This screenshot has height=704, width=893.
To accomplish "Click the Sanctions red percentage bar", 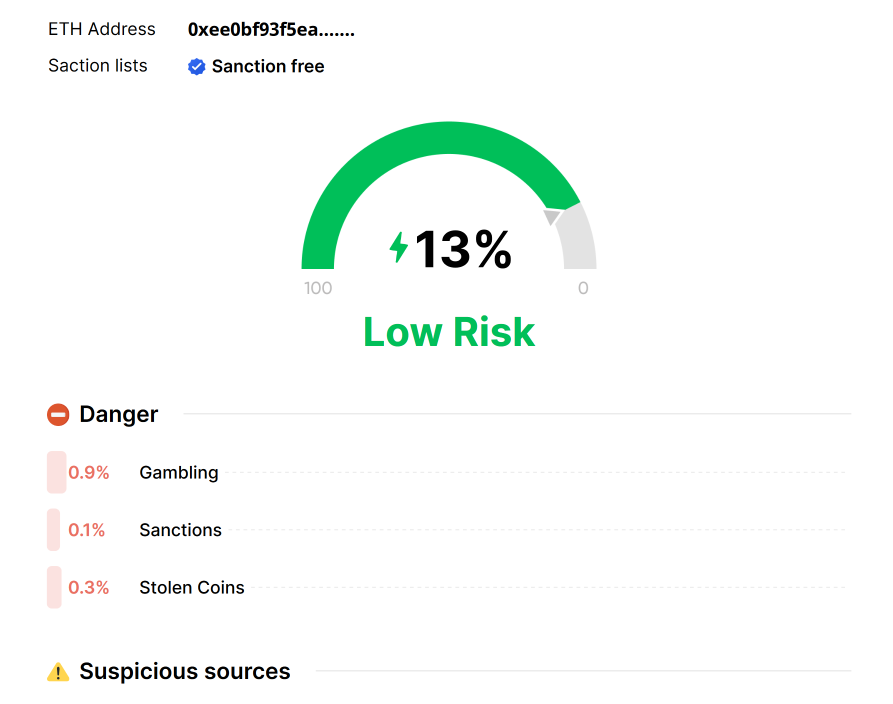I will point(54,530).
